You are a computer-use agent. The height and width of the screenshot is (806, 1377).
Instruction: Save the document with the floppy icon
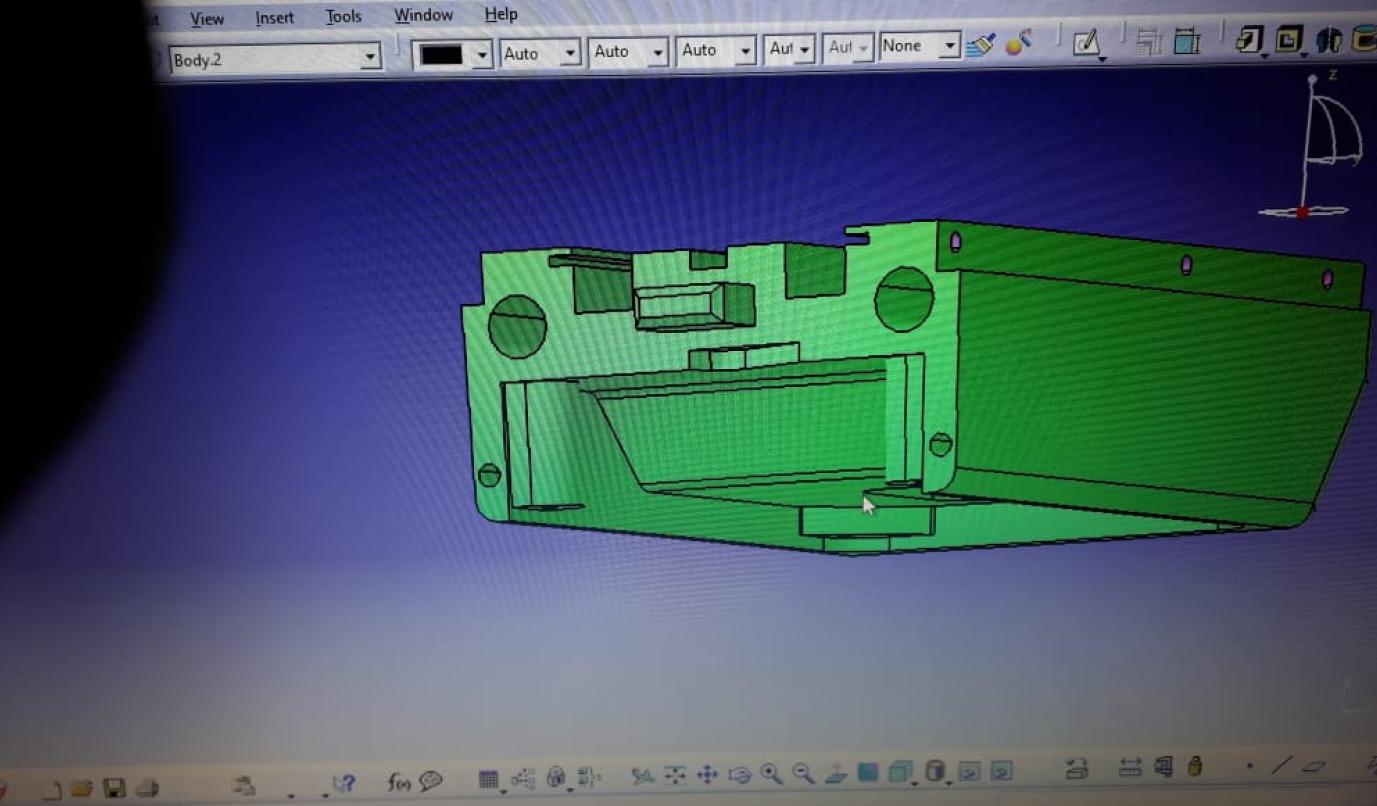(x=115, y=788)
